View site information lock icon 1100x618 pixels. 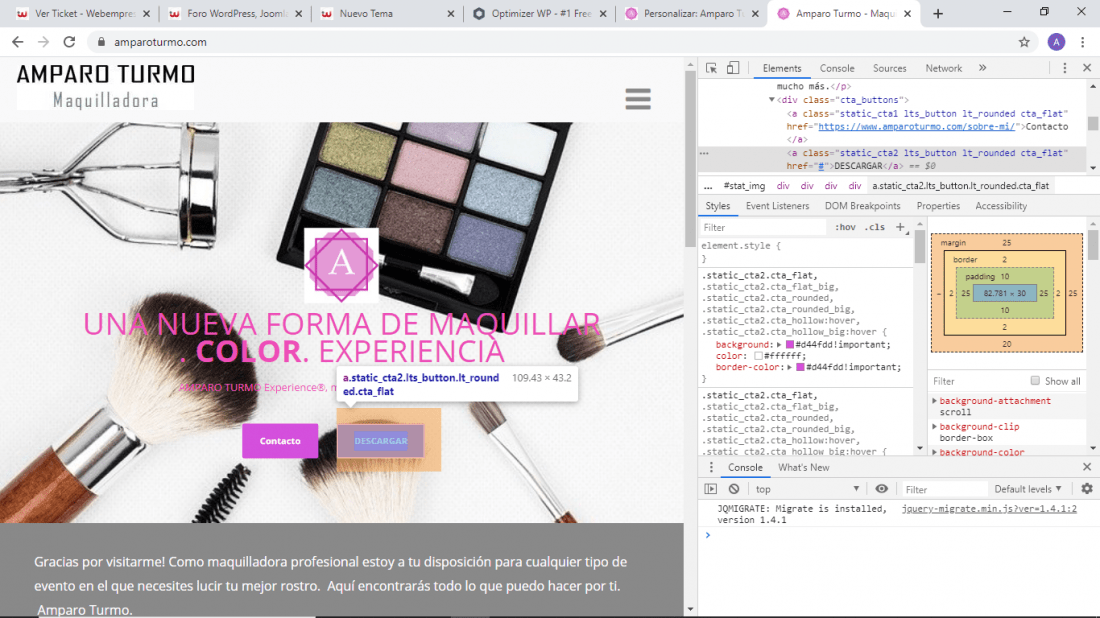[101, 42]
